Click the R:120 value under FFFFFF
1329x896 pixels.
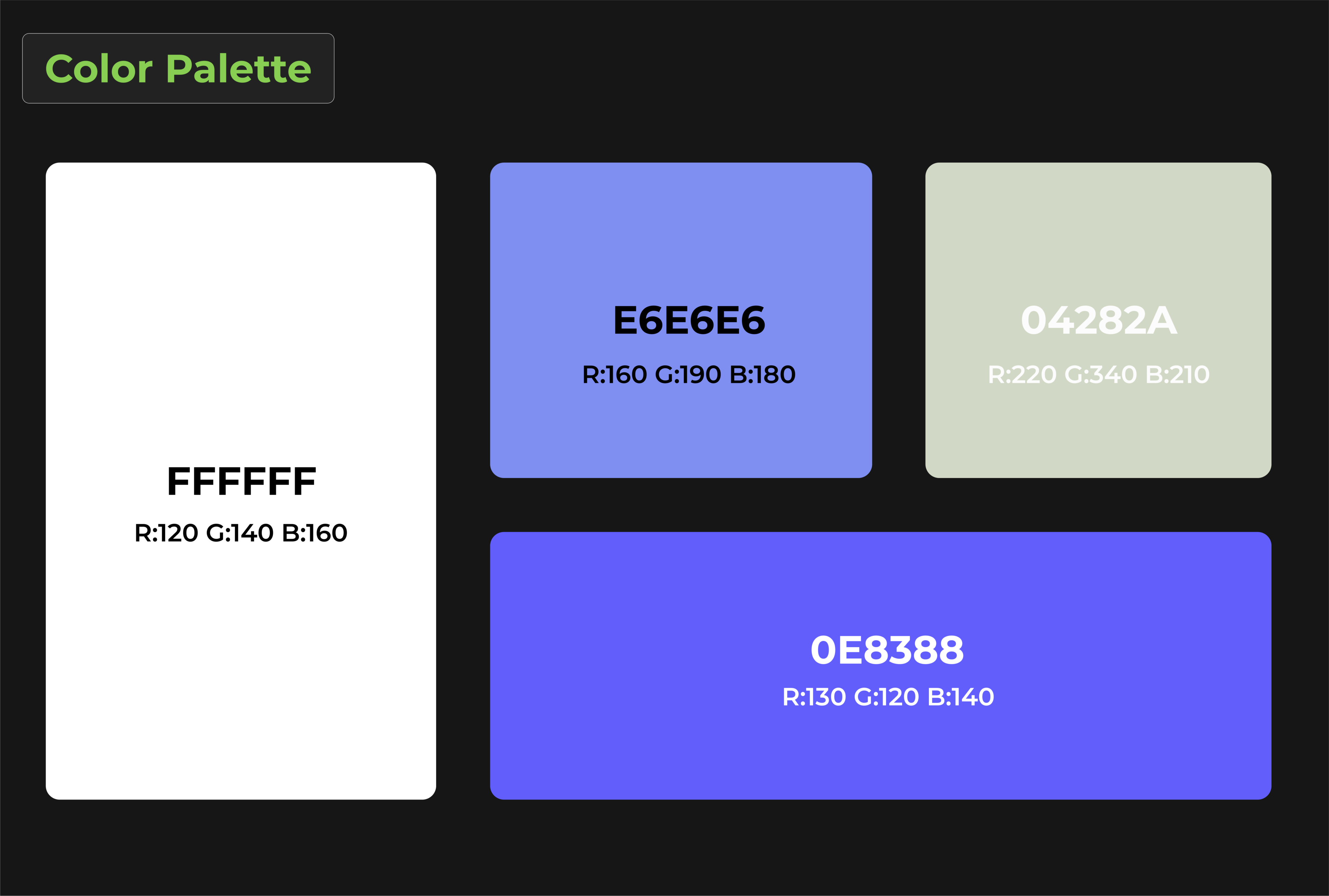(166, 533)
